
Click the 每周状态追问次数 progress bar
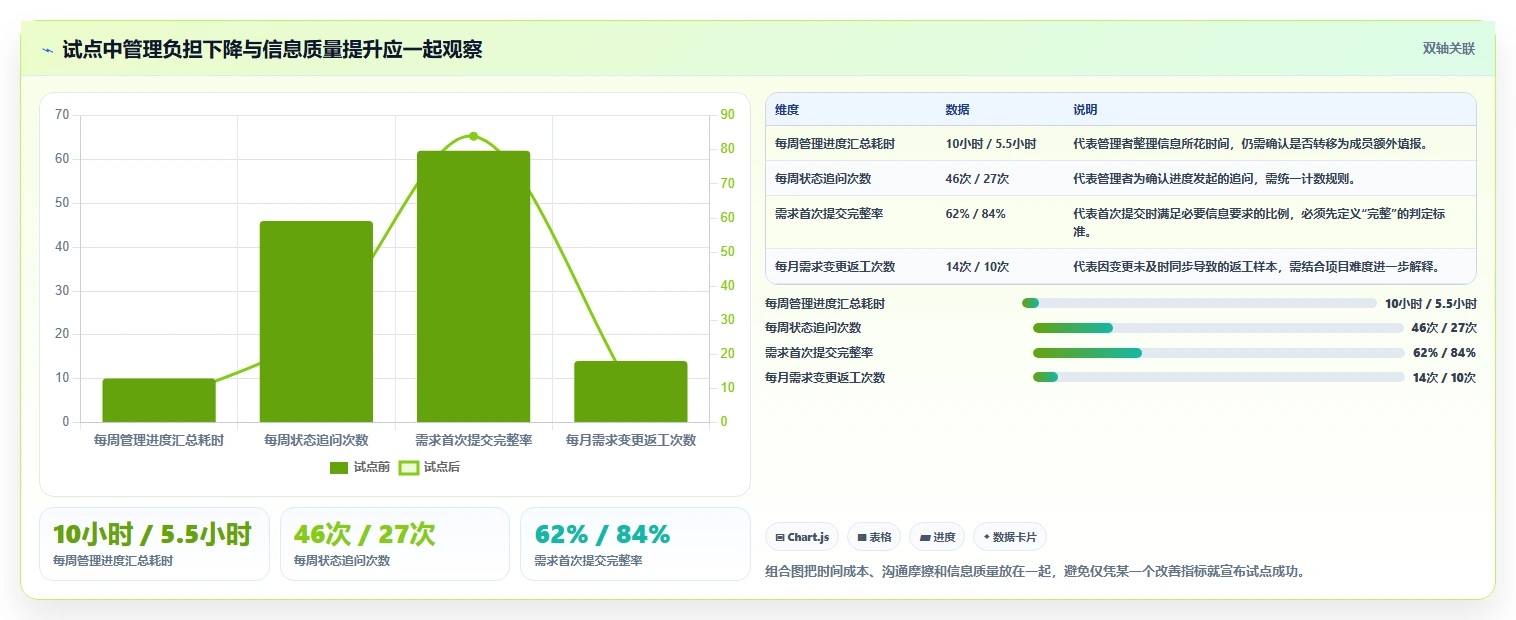pos(1218,328)
